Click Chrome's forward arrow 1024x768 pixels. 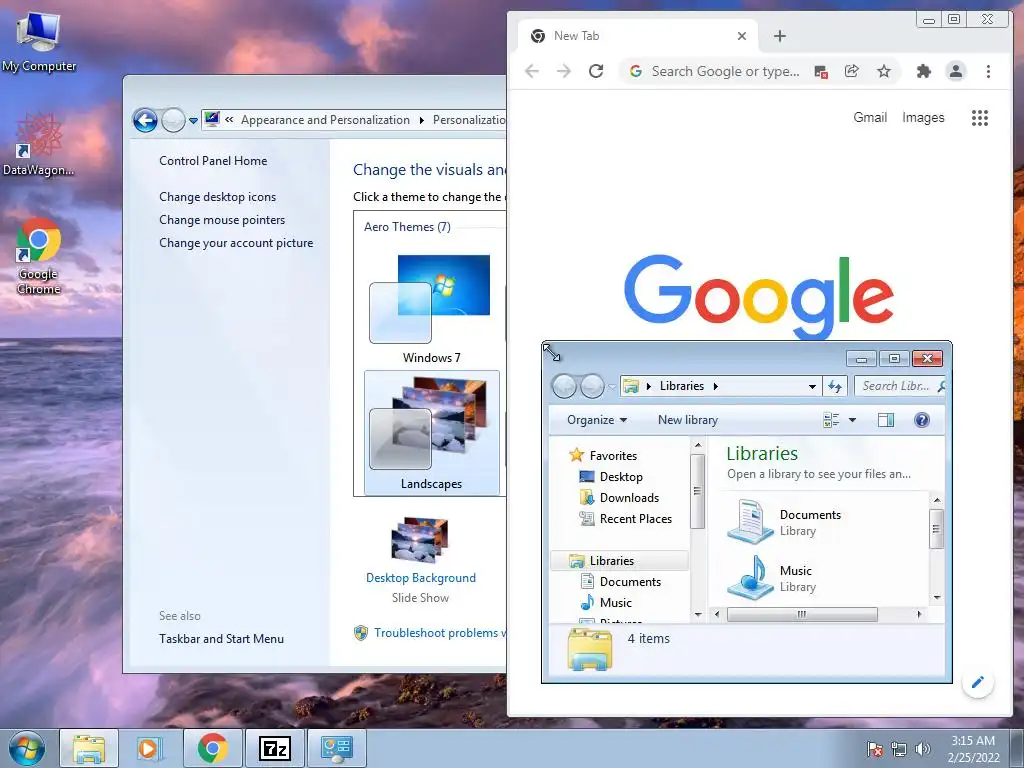click(x=564, y=71)
